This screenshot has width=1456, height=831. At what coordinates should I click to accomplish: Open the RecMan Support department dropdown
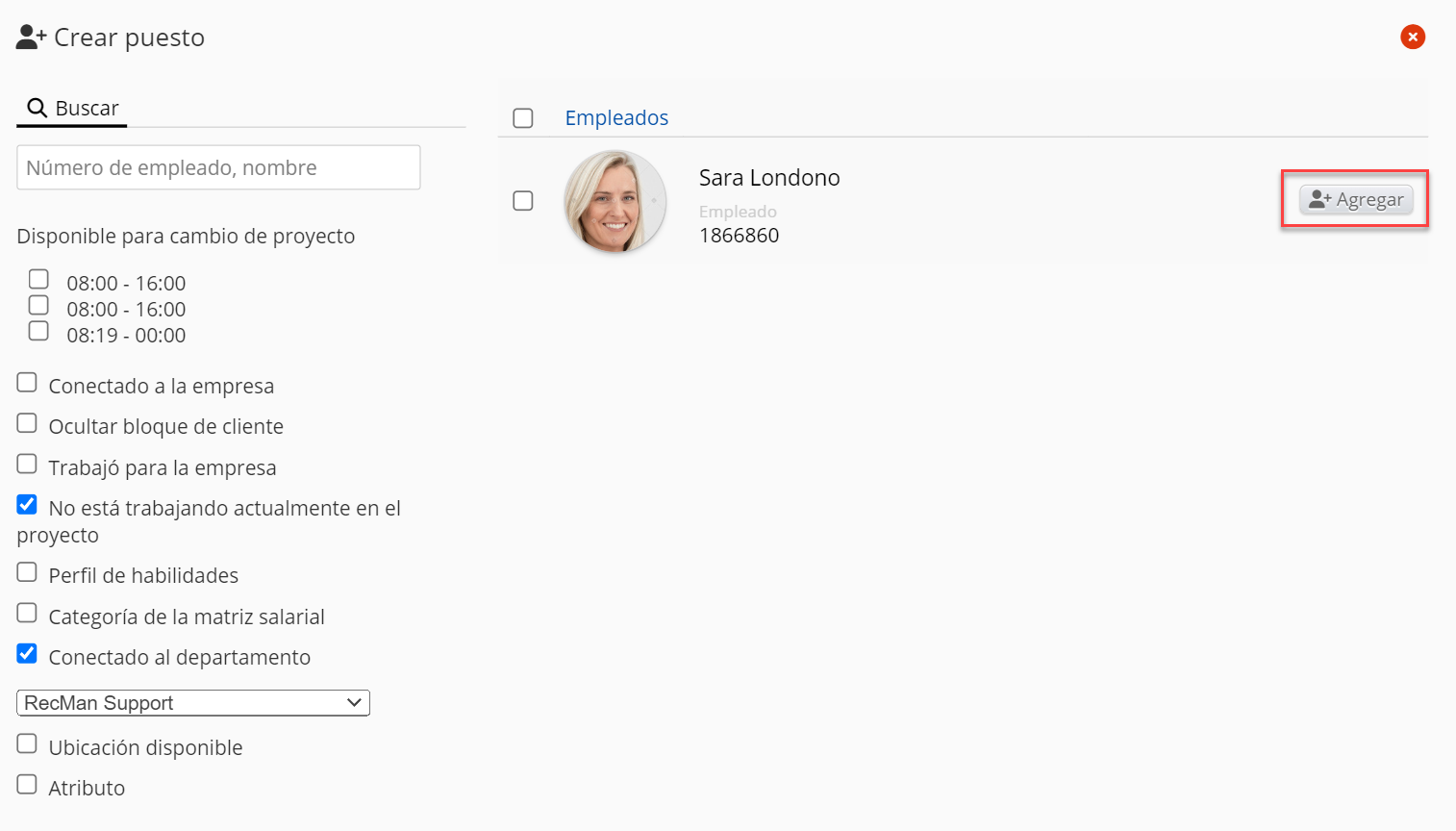pyautogui.click(x=193, y=703)
